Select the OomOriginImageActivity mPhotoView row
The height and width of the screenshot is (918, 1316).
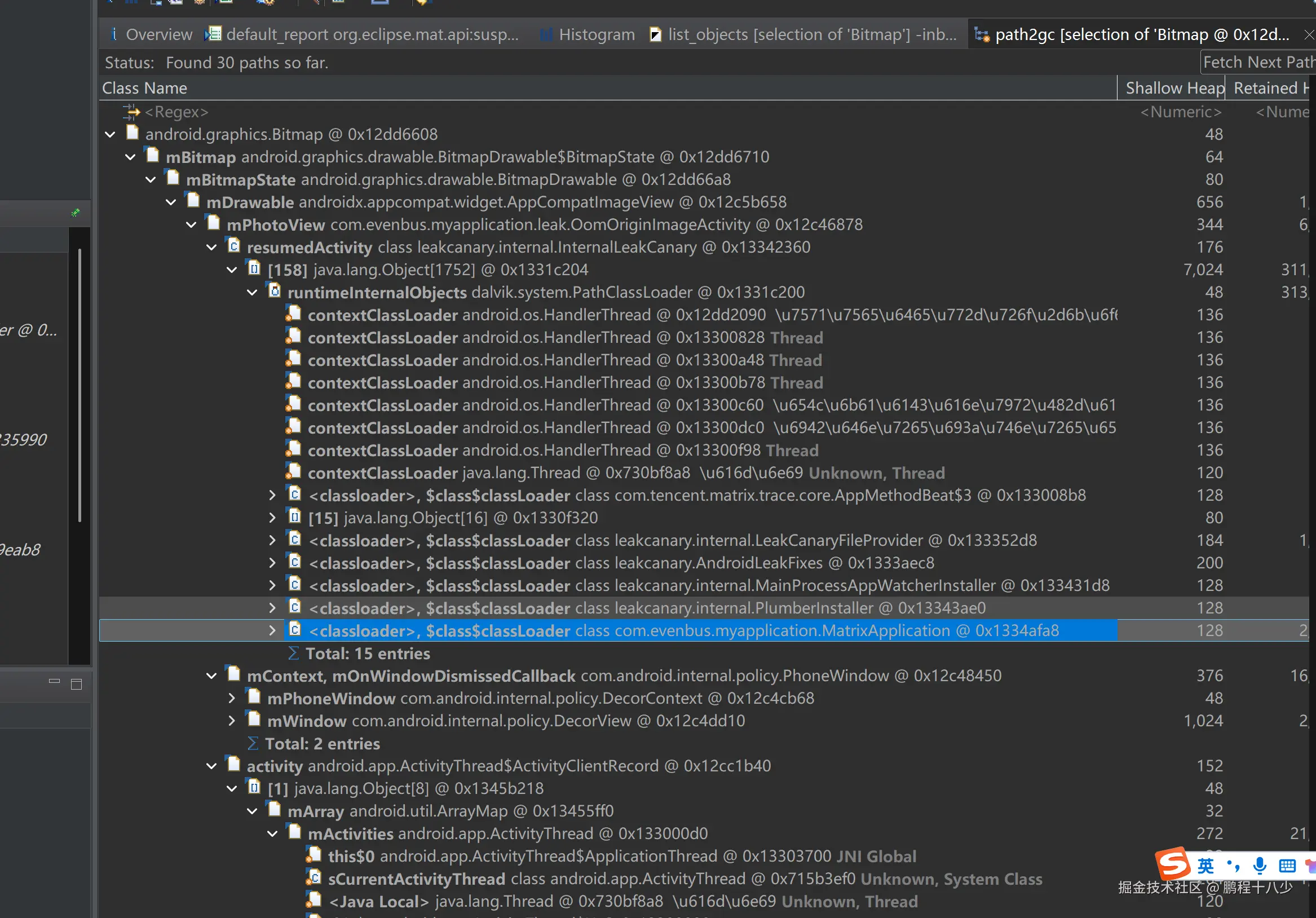[544, 225]
